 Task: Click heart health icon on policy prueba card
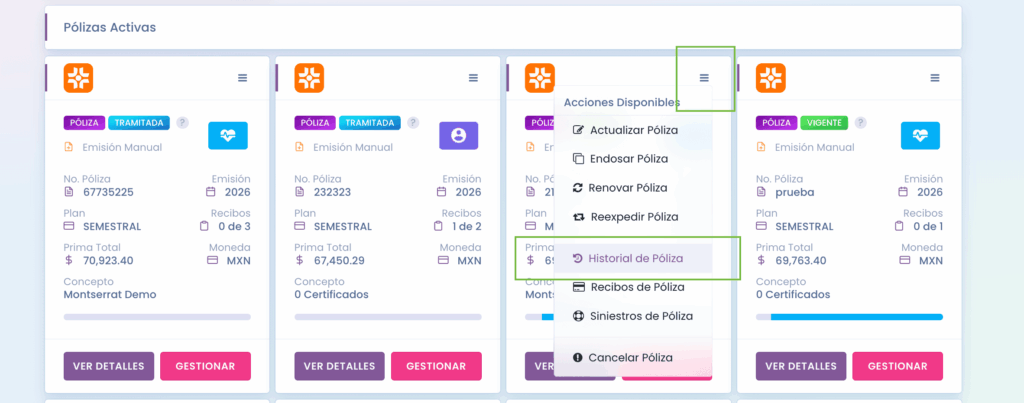[920, 136]
